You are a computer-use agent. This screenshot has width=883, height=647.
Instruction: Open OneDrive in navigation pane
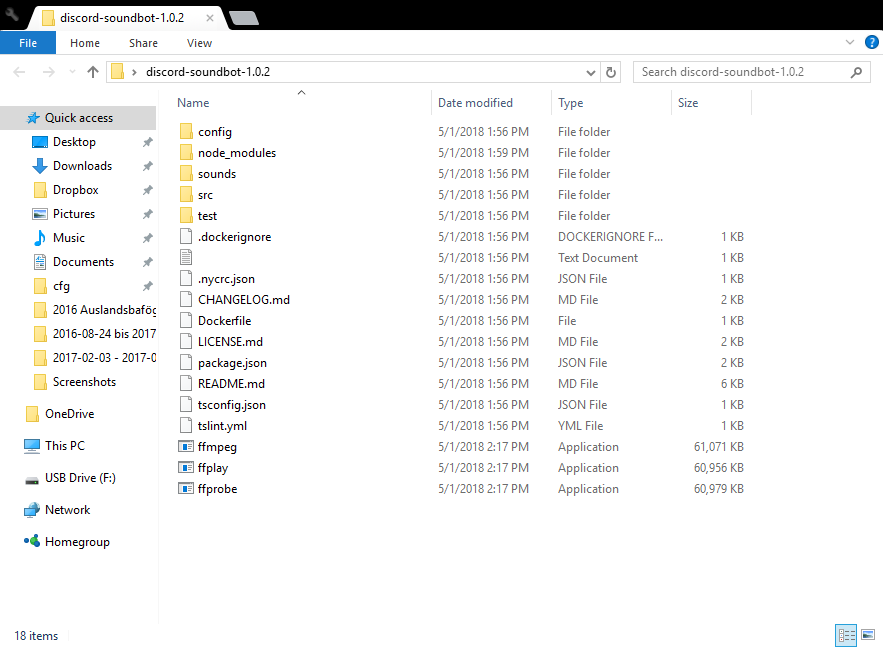pos(69,414)
